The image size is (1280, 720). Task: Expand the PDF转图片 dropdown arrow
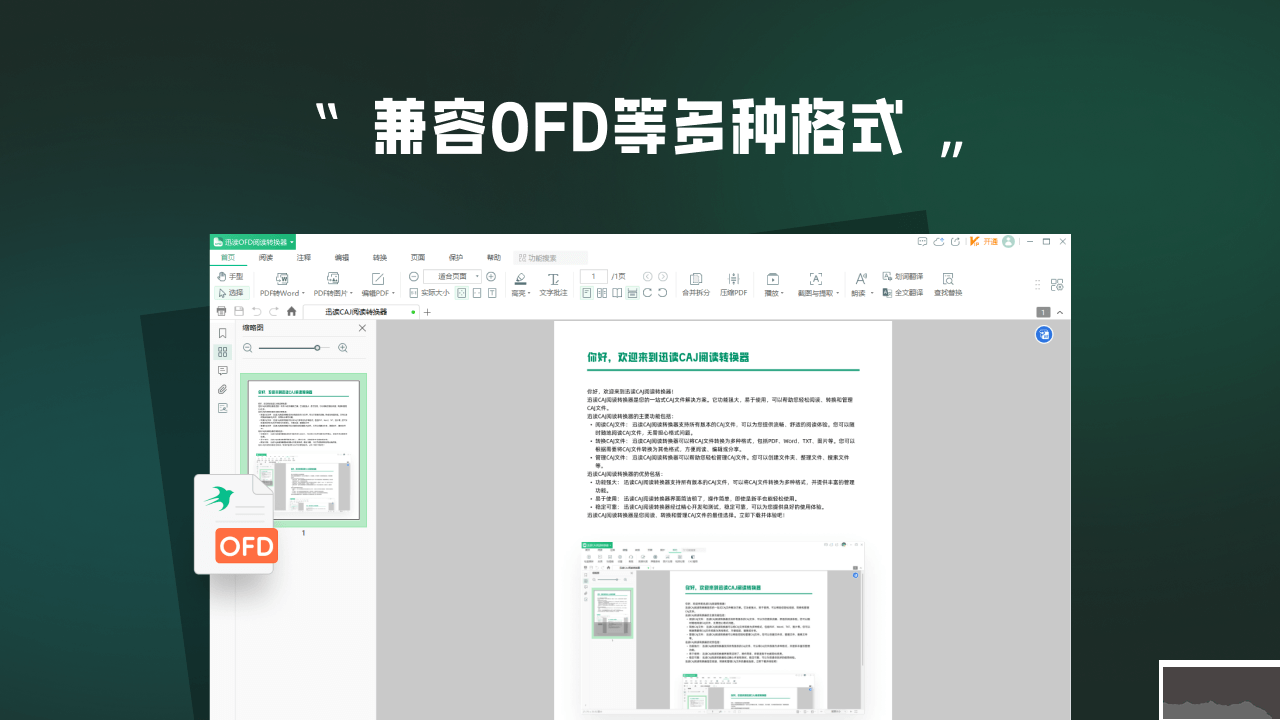[x=351, y=294]
